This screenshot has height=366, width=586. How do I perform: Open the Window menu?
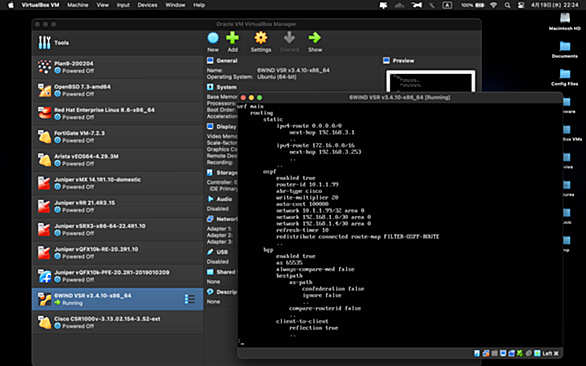click(175, 5)
